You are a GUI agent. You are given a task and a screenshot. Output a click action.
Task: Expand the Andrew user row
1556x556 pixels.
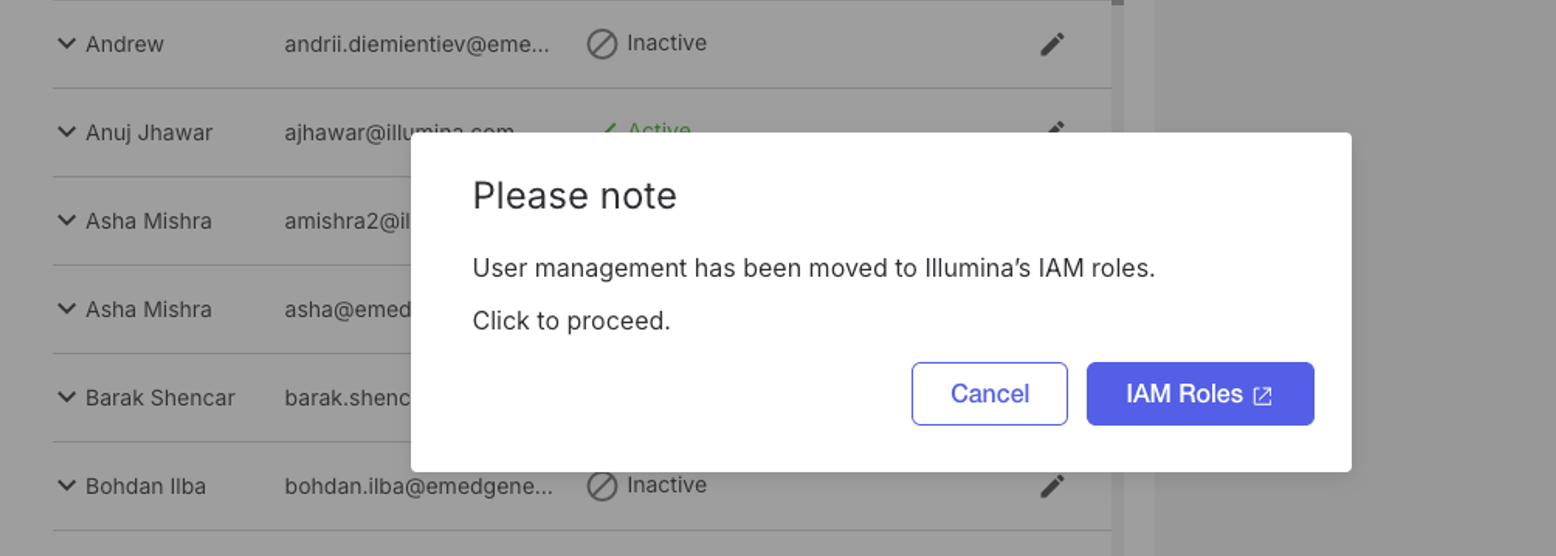67,44
